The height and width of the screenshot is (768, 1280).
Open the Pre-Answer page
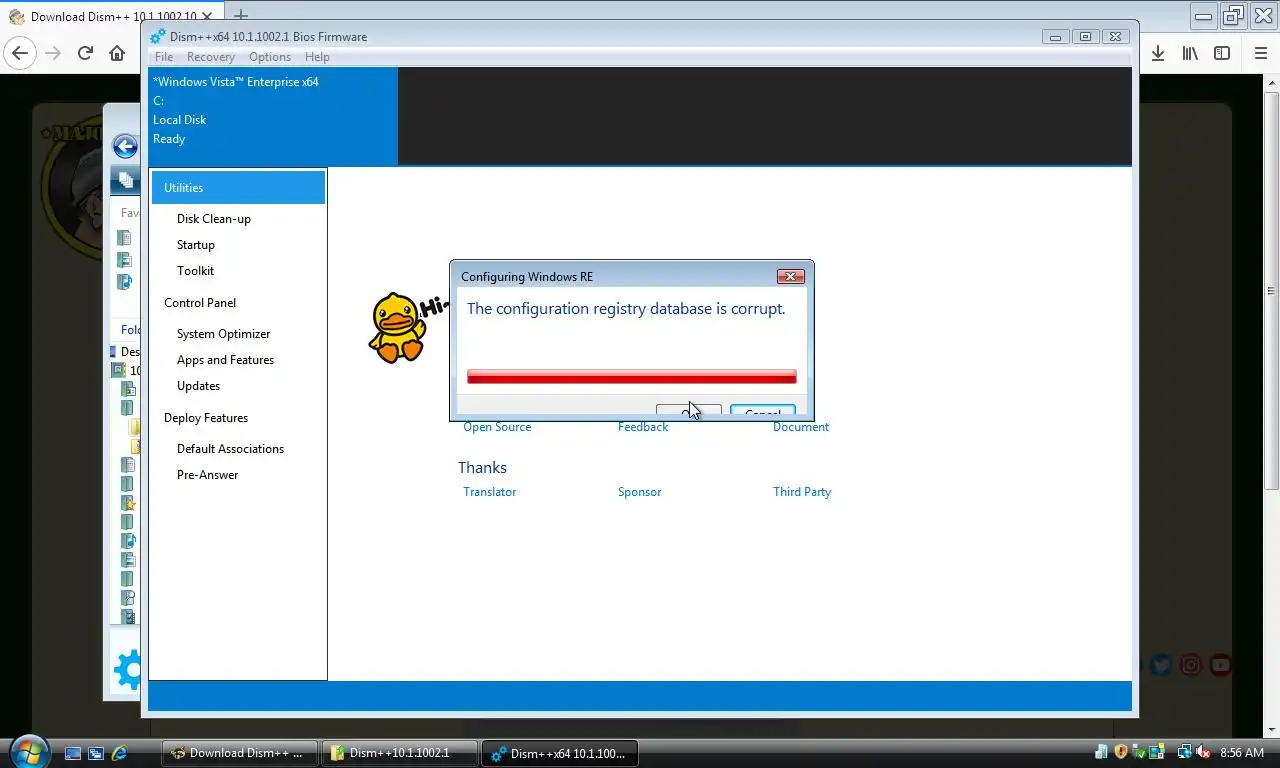point(208,475)
